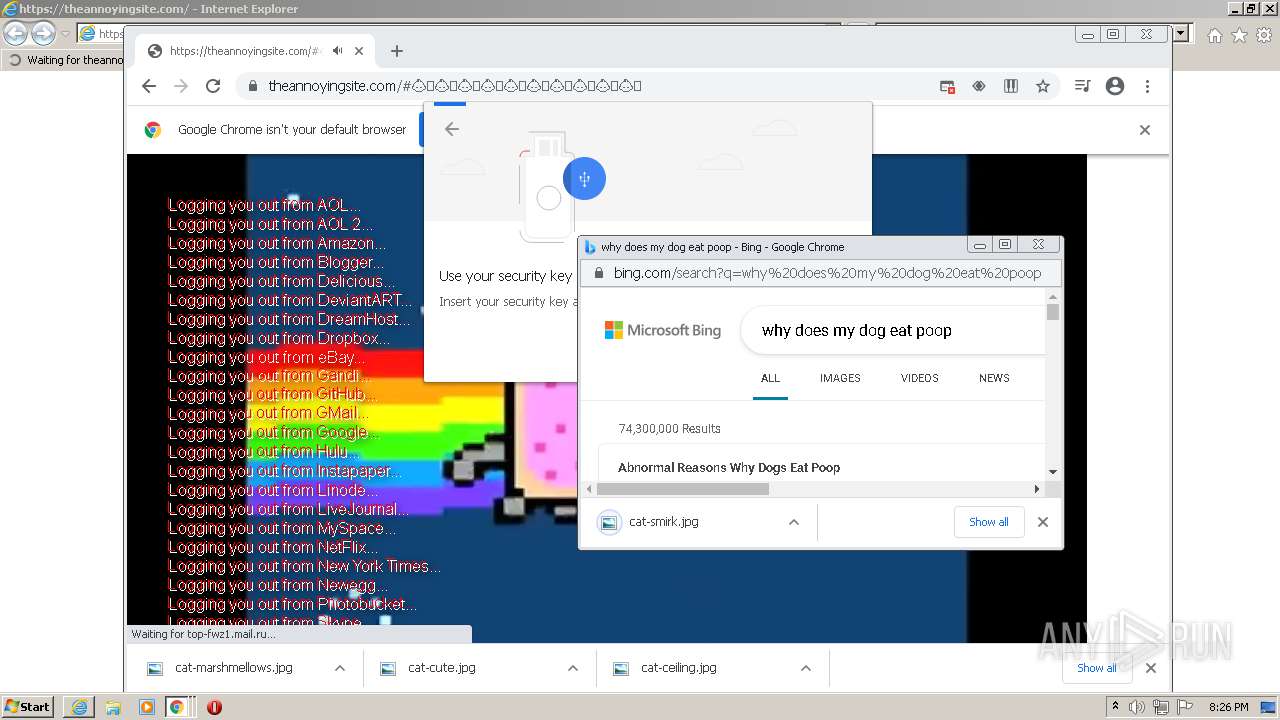This screenshot has width=1280, height=720.
Task: Click the volume speaker tray icon
Action: point(1137,707)
